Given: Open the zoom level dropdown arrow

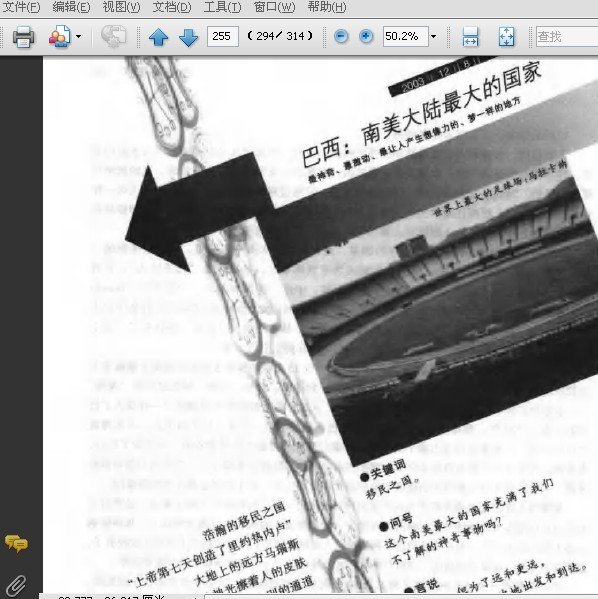Looking at the screenshot, I should pos(433,37).
